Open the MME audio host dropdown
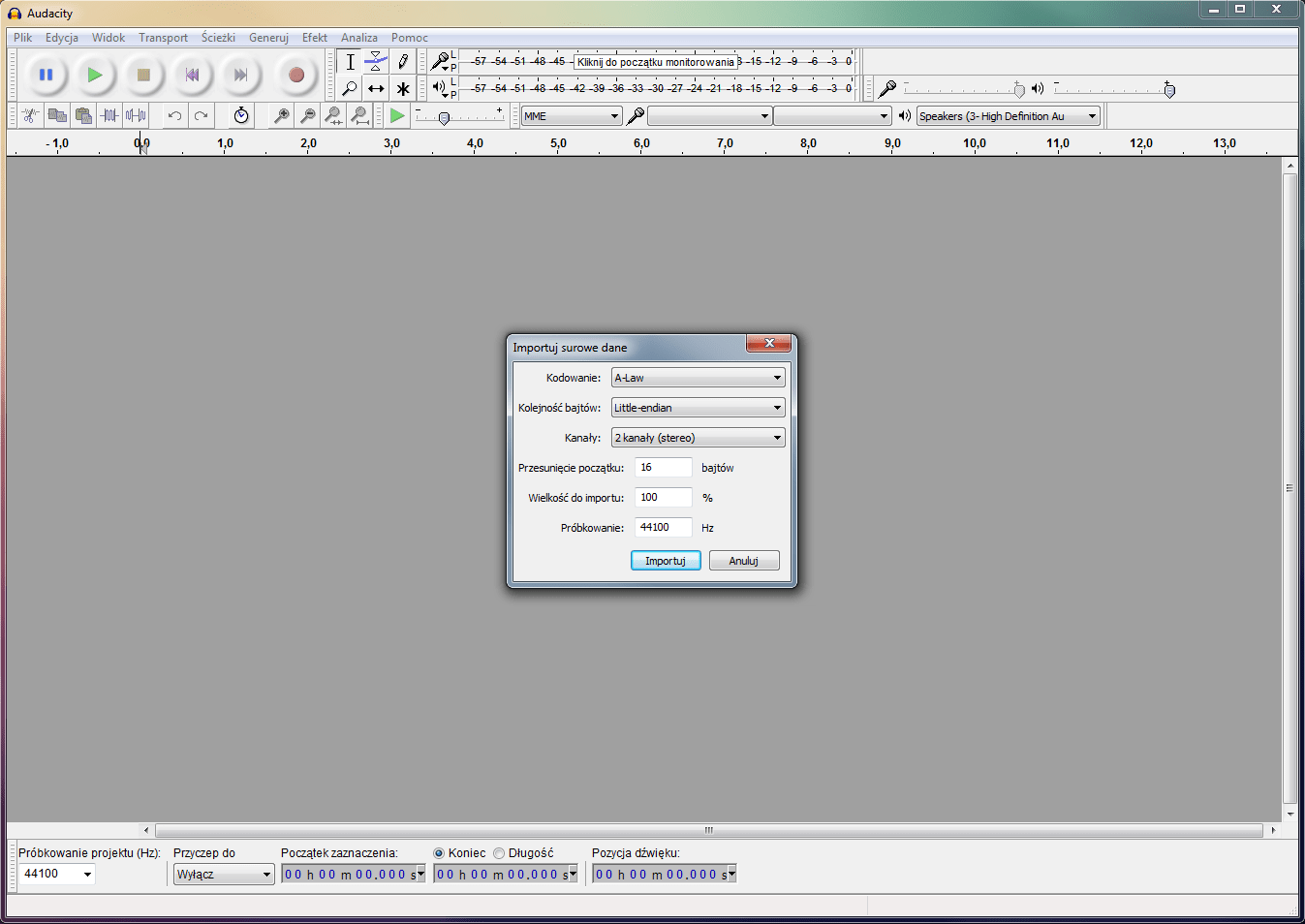Image resolution: width=1305 pixels, height=924 pixels. coord(572,116)
